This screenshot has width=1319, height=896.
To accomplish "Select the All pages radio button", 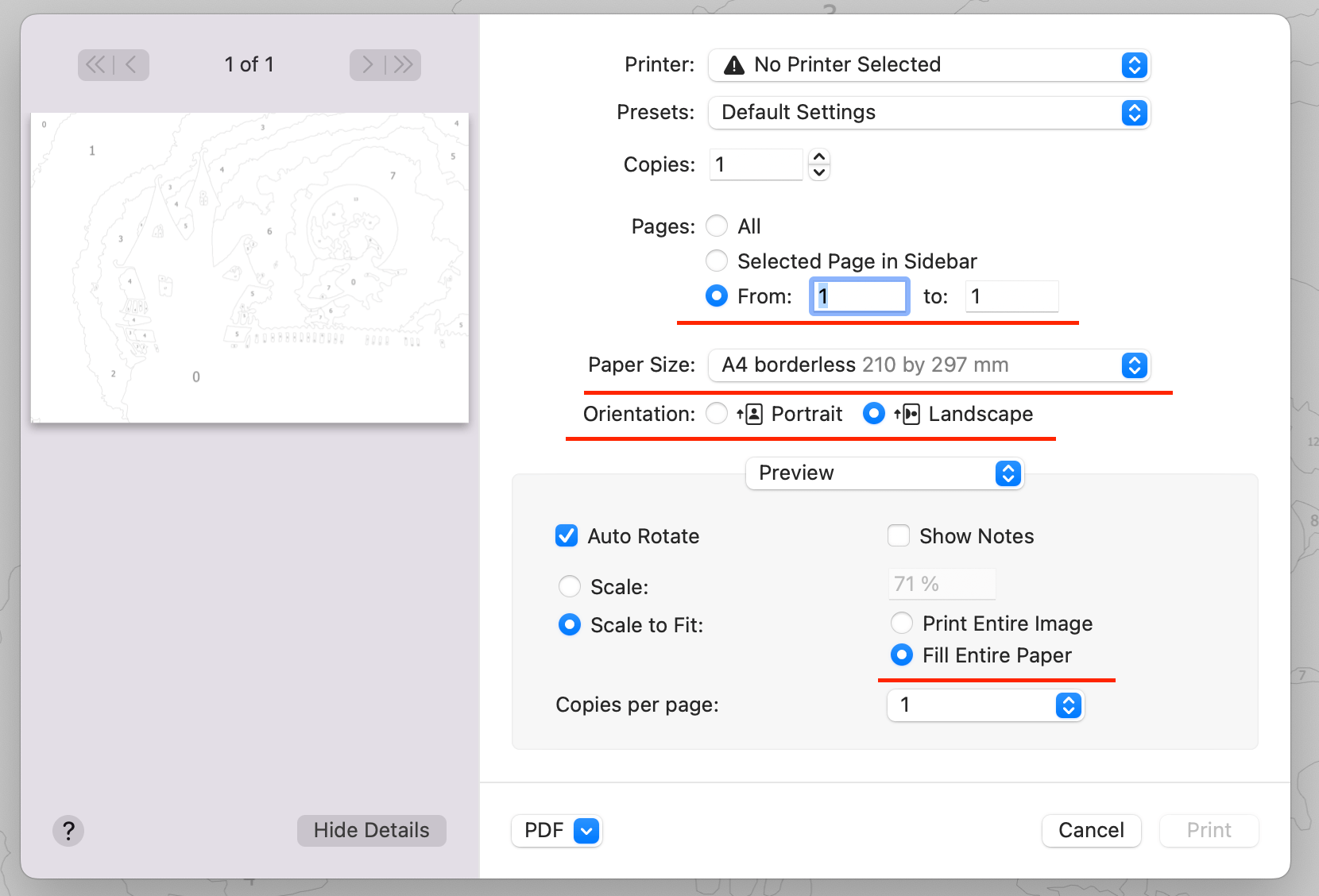I will [716, 226].
